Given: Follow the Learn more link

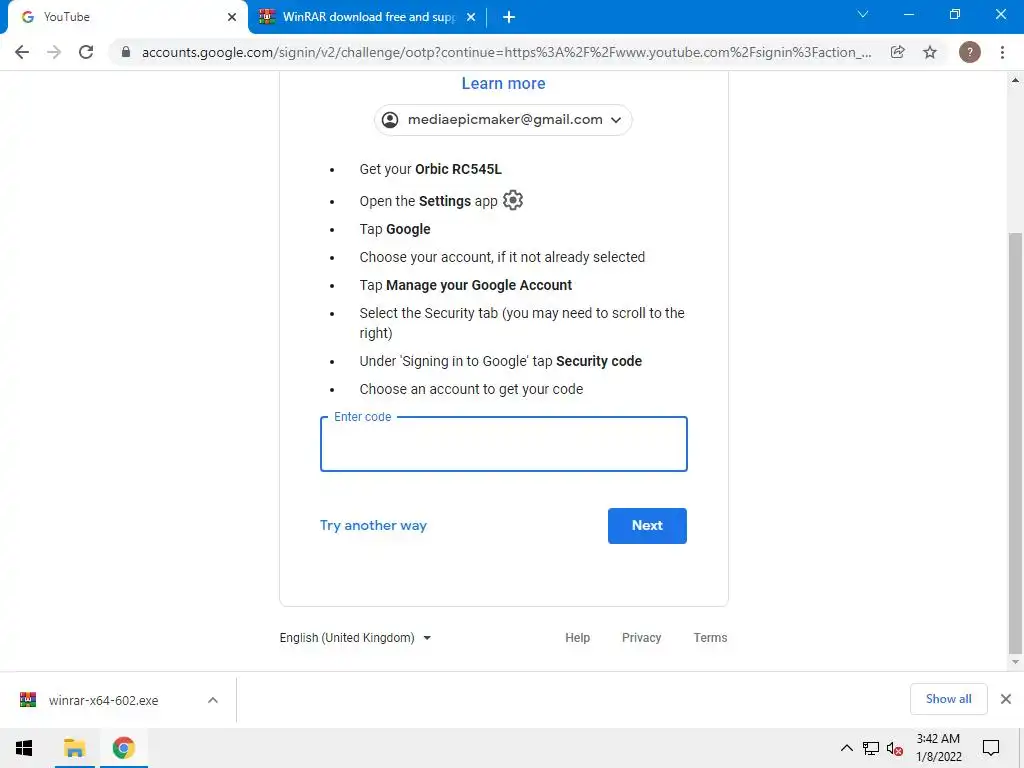Looking at the screenshot, I should pyautogui.click(x=504, y=84).
